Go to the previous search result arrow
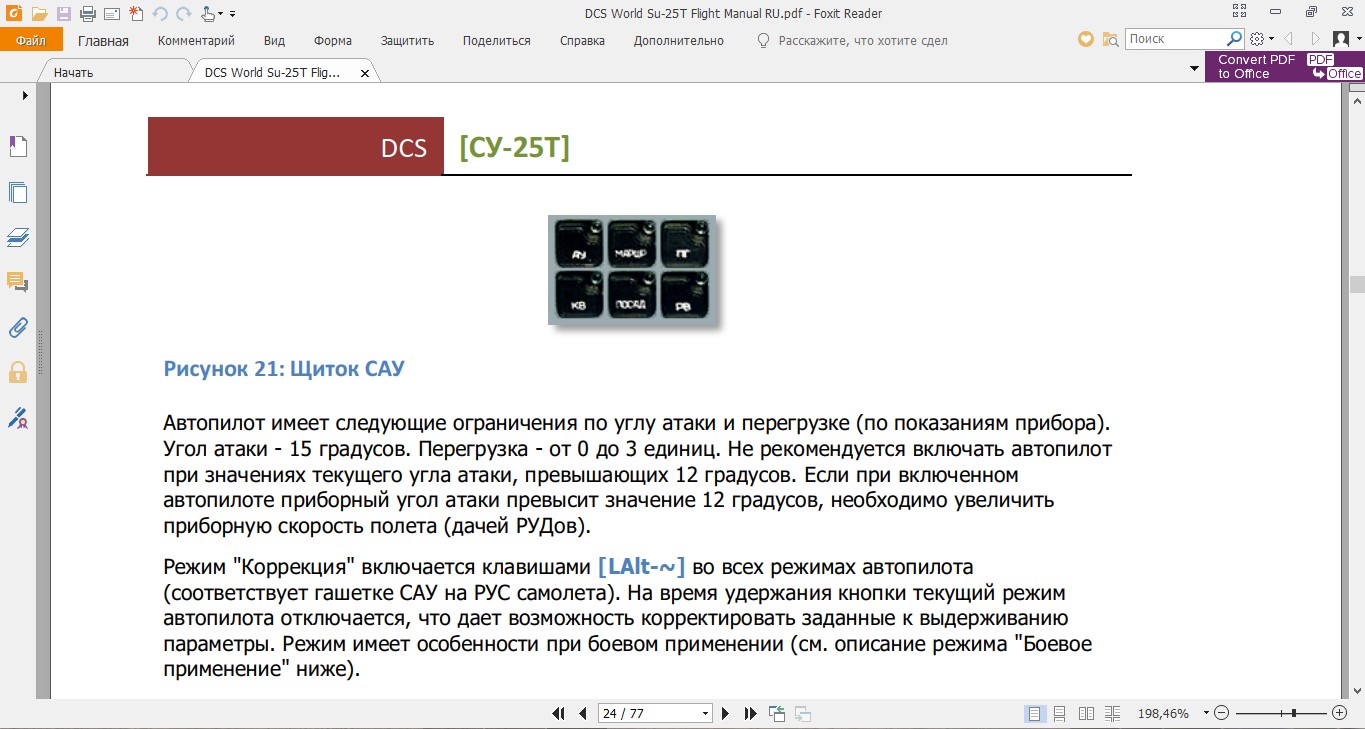The image size is (1365, 729). (1288, 40)
